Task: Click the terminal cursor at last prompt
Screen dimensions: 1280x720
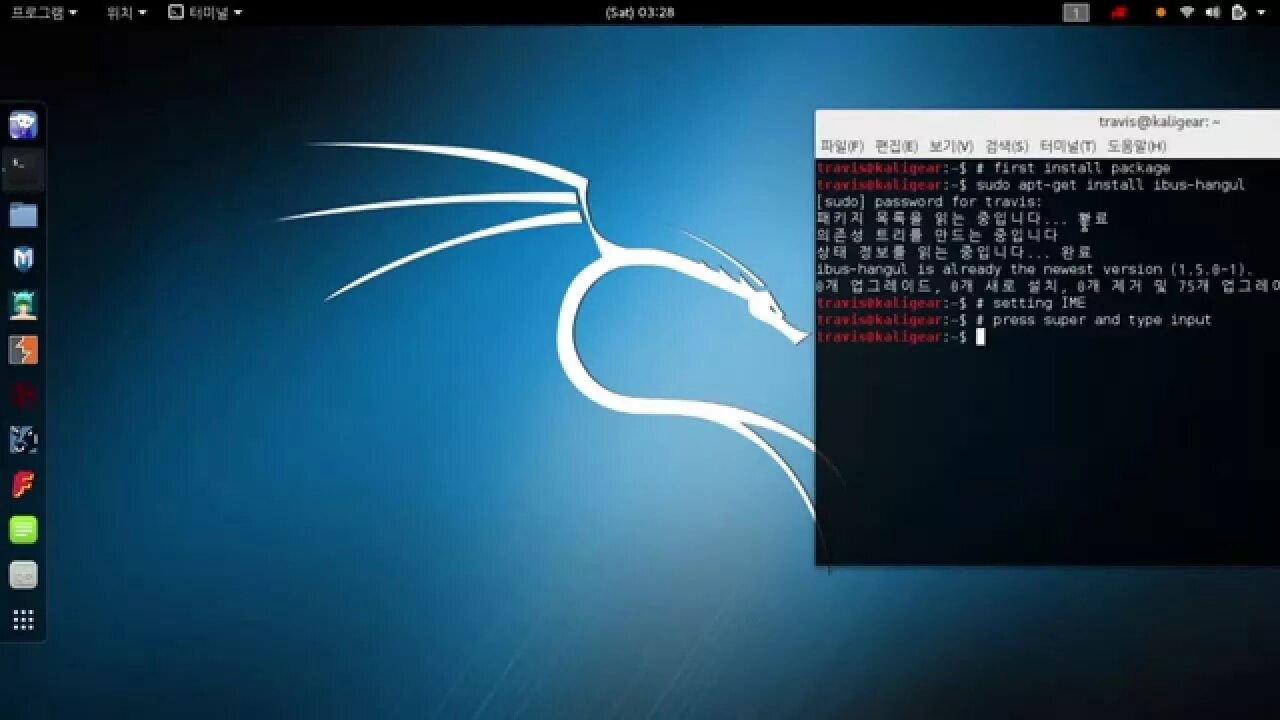Action: [981, 337]
